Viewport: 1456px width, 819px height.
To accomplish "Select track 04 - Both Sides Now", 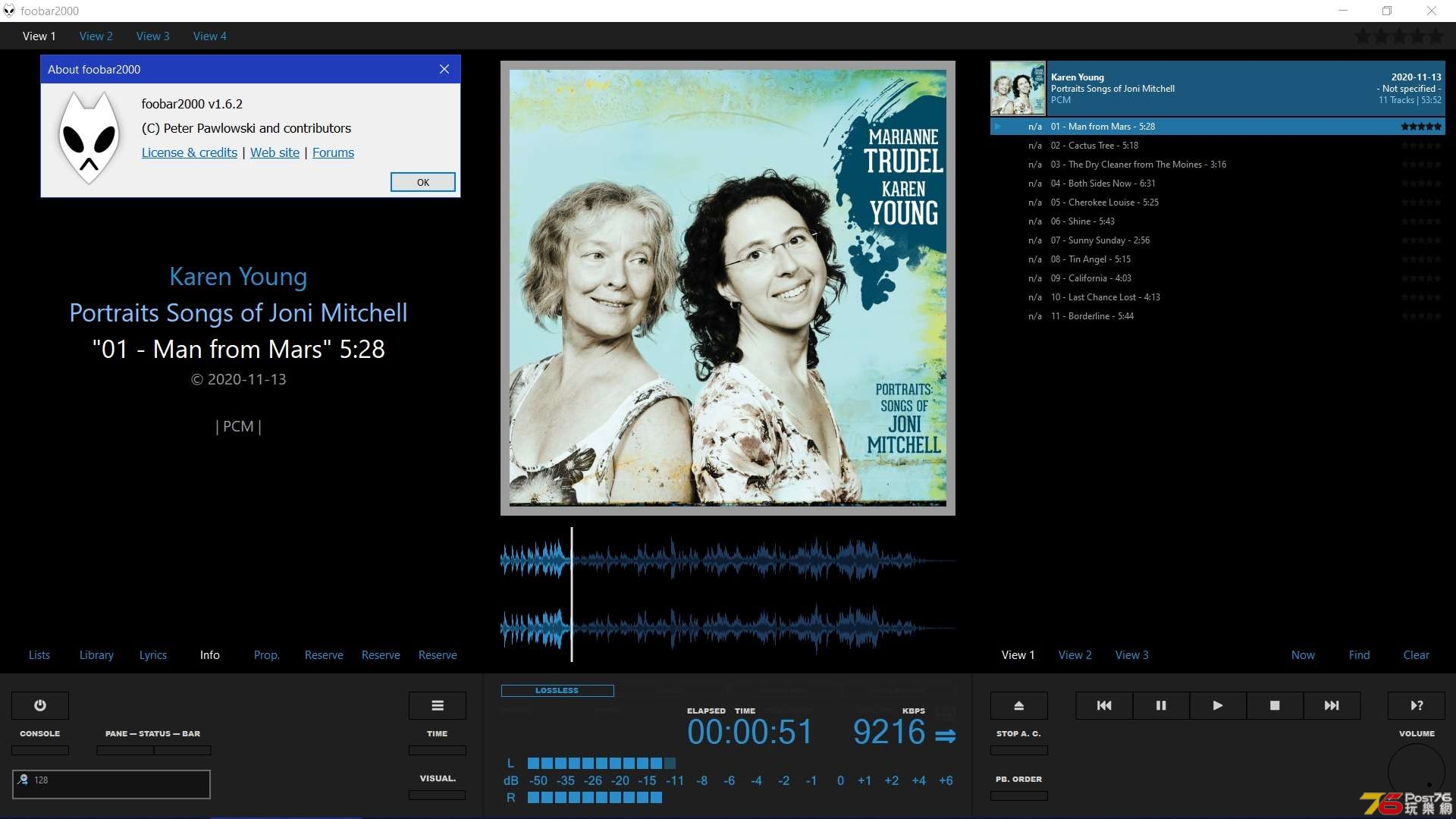I will point(1218,184).
